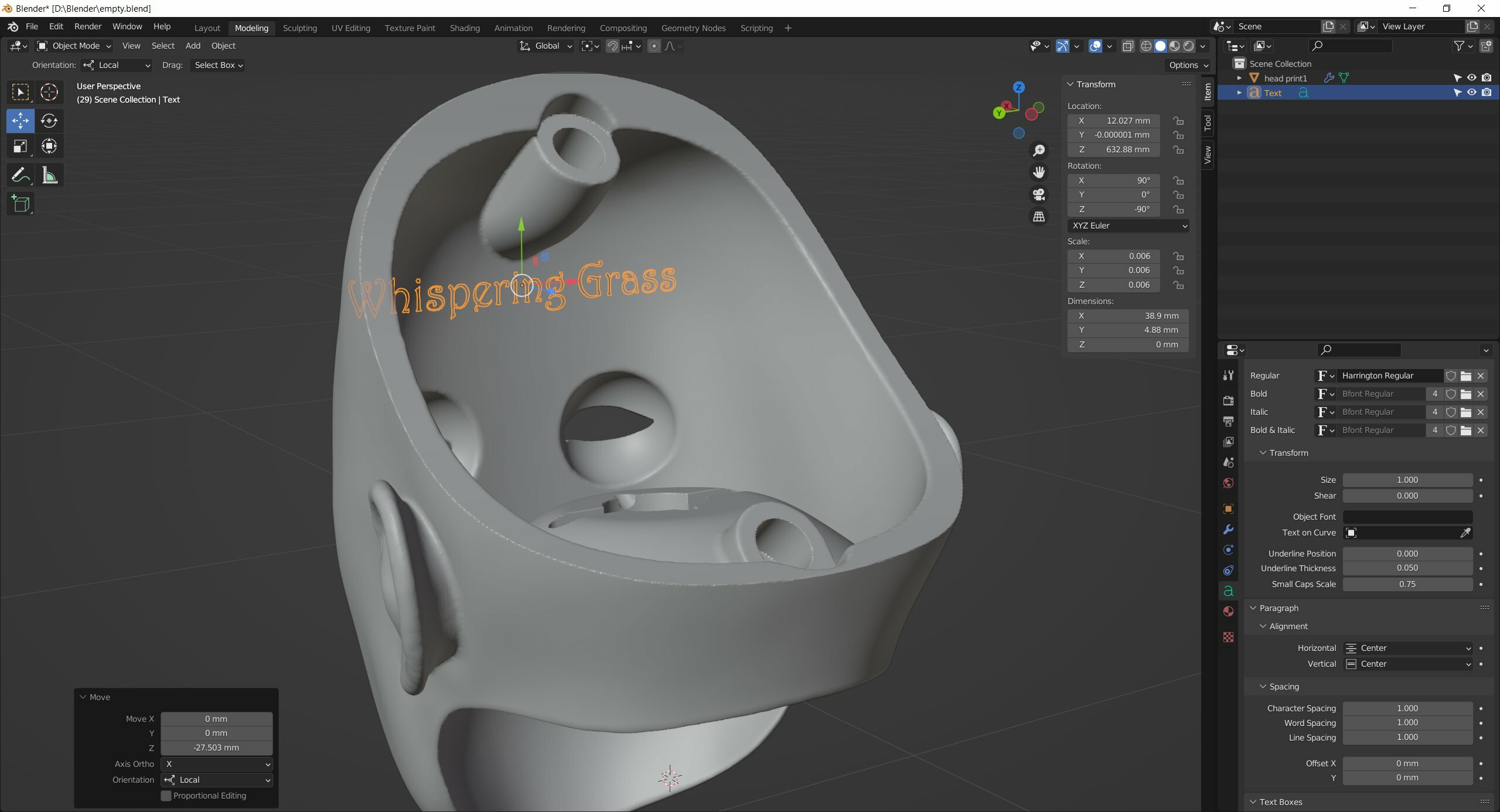Screen dimensions: 1500x812
Task: Open the World properties tab icon
Action: 1228,483
